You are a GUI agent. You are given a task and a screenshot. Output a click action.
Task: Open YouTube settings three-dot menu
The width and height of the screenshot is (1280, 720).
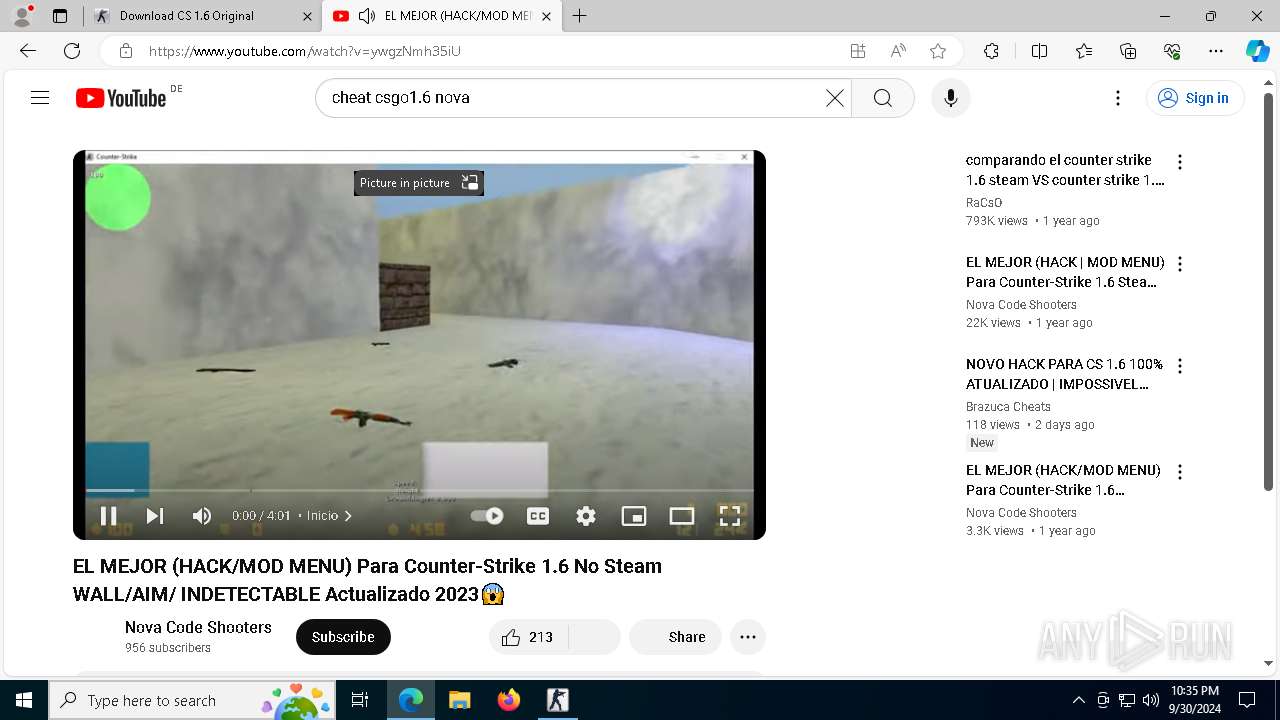click(1118, 98)
